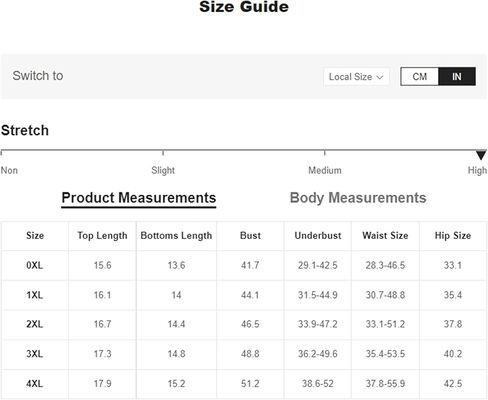This screenshot has height=400, width=488.
Task: Click the High stretch marker triangle
Action: point(481,155)
